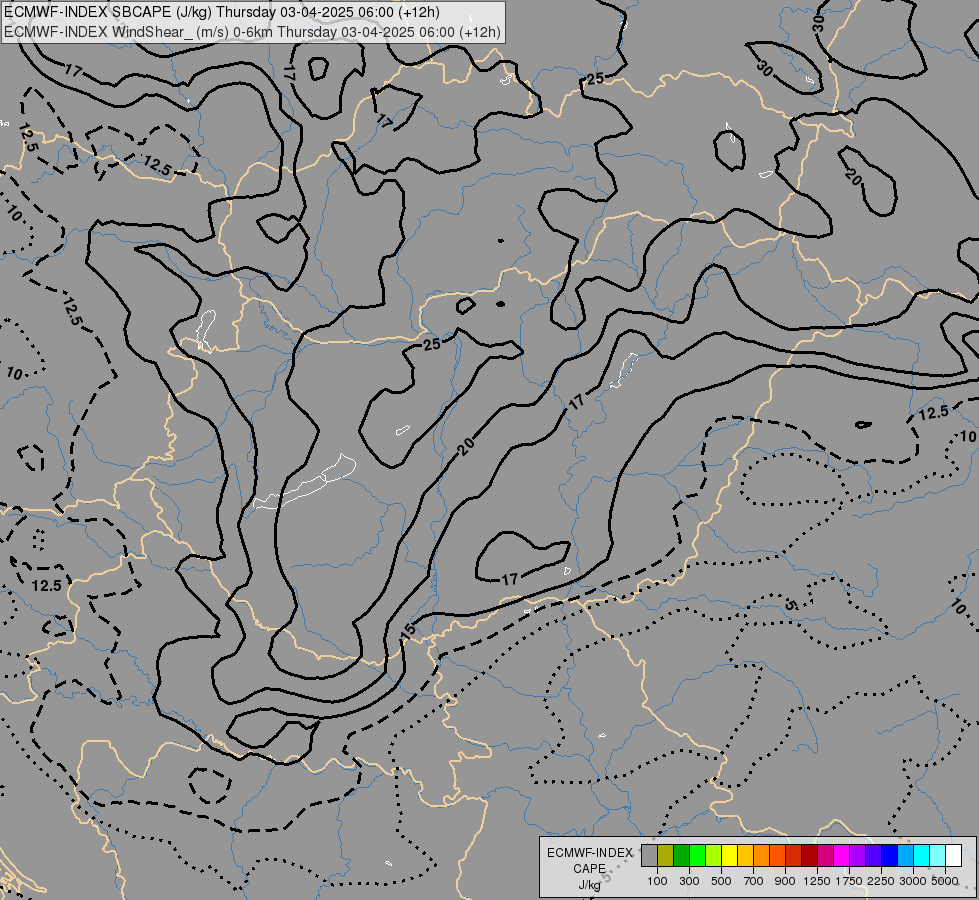Click the CAPE word in legend

pyautogui.click(x=589, y=869)
